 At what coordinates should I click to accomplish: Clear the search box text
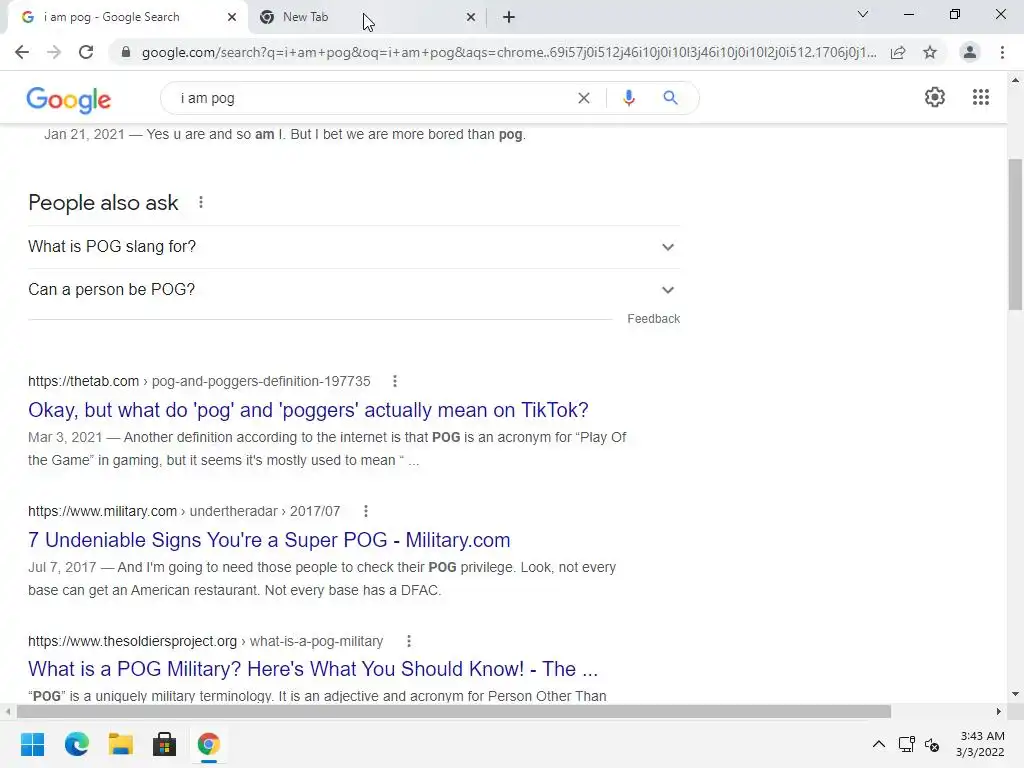[584, 98]
